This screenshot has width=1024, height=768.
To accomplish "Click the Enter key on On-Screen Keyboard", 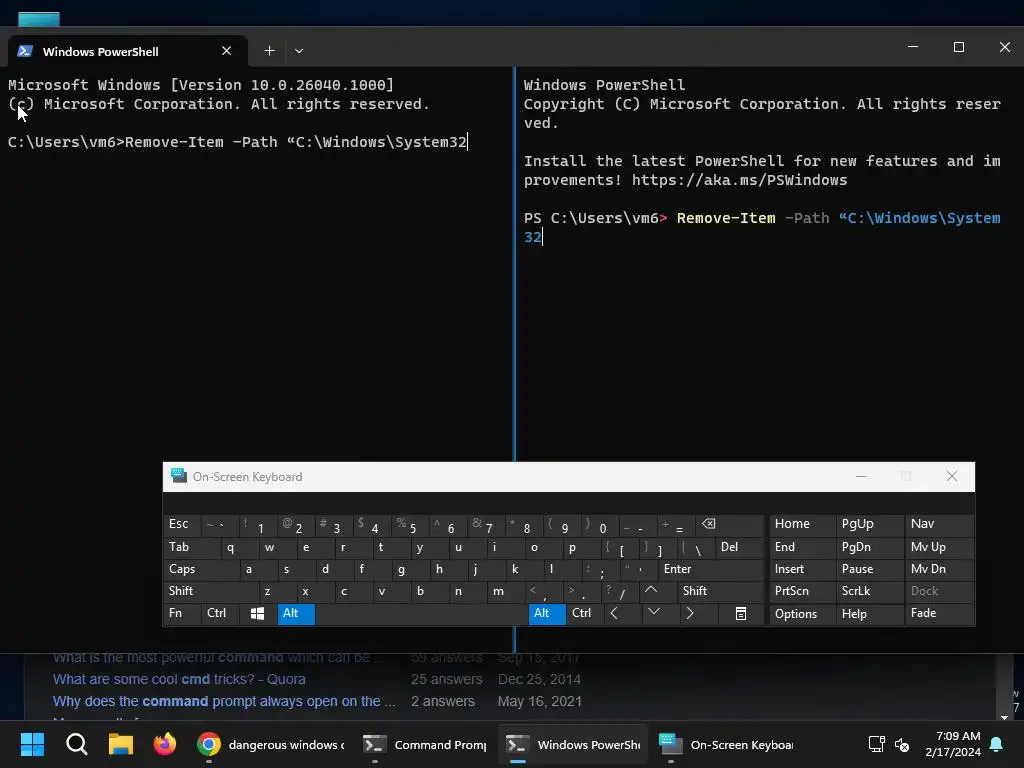I will tap(711, 569).
